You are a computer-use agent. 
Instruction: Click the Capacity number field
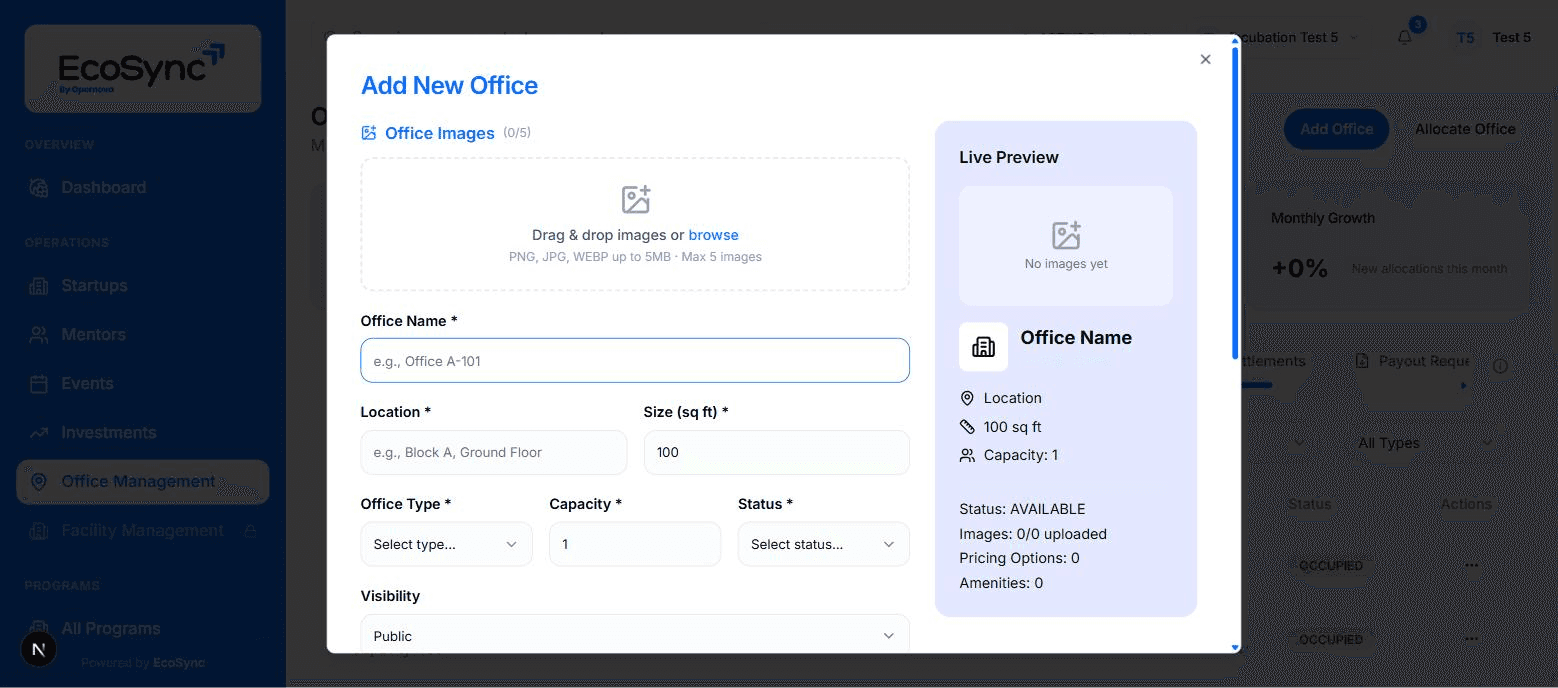635,544
